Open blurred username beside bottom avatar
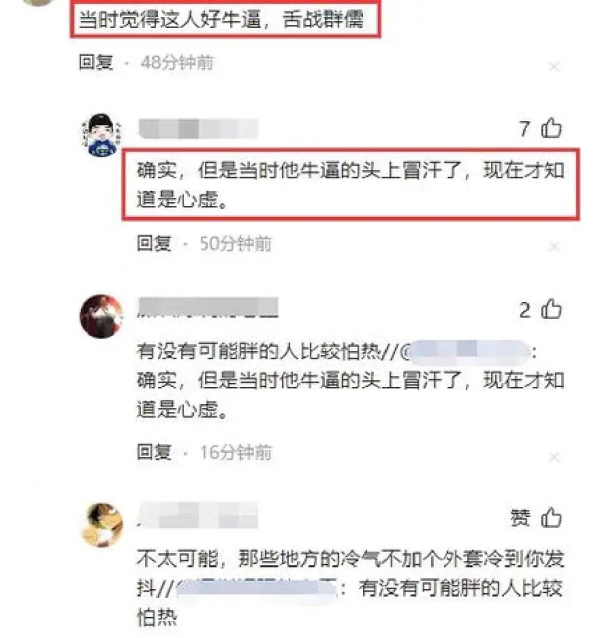This screenshot has height=638, width=600. 198,516
